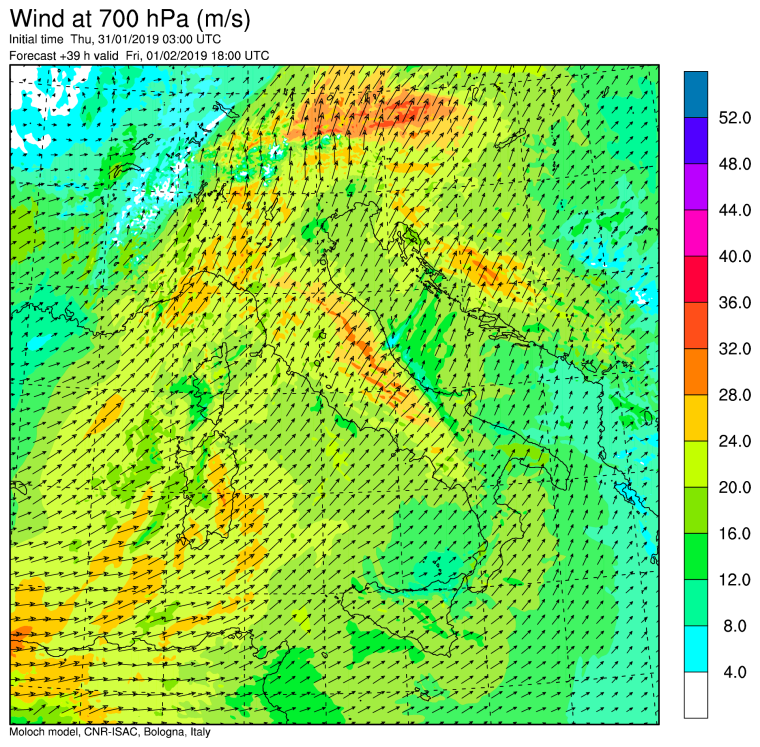This screenshot has width=760, height=747.
Task: Click the 12.0 colorbar label
Action: click(x=735, y=580)
